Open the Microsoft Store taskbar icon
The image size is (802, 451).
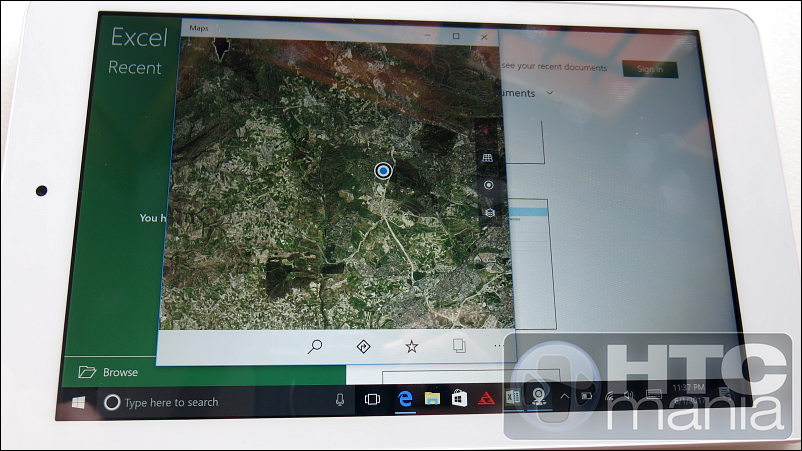click(x=459, y=397)
